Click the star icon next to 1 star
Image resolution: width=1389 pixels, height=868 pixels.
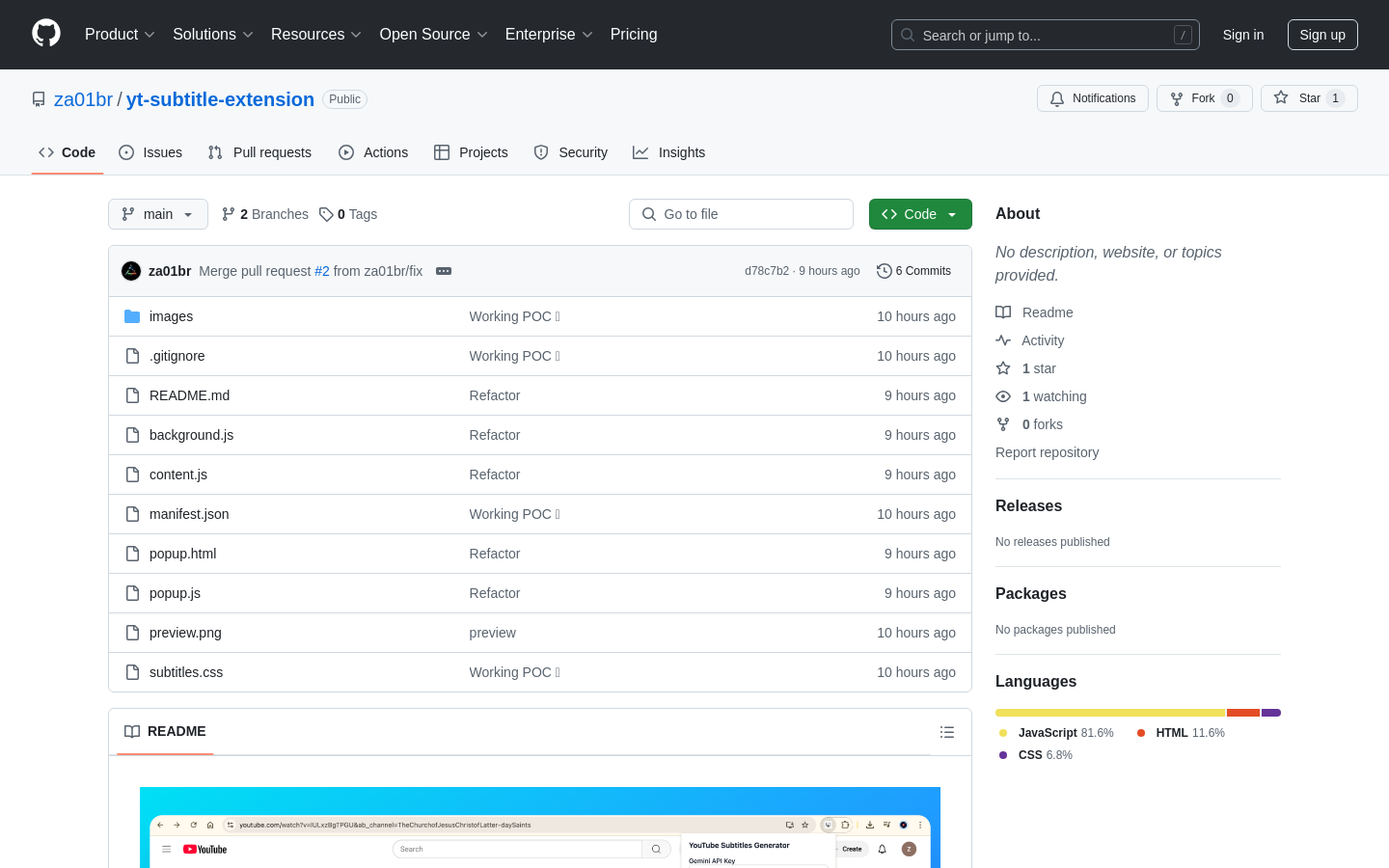pyautogui.click(x=1003, y=368)
